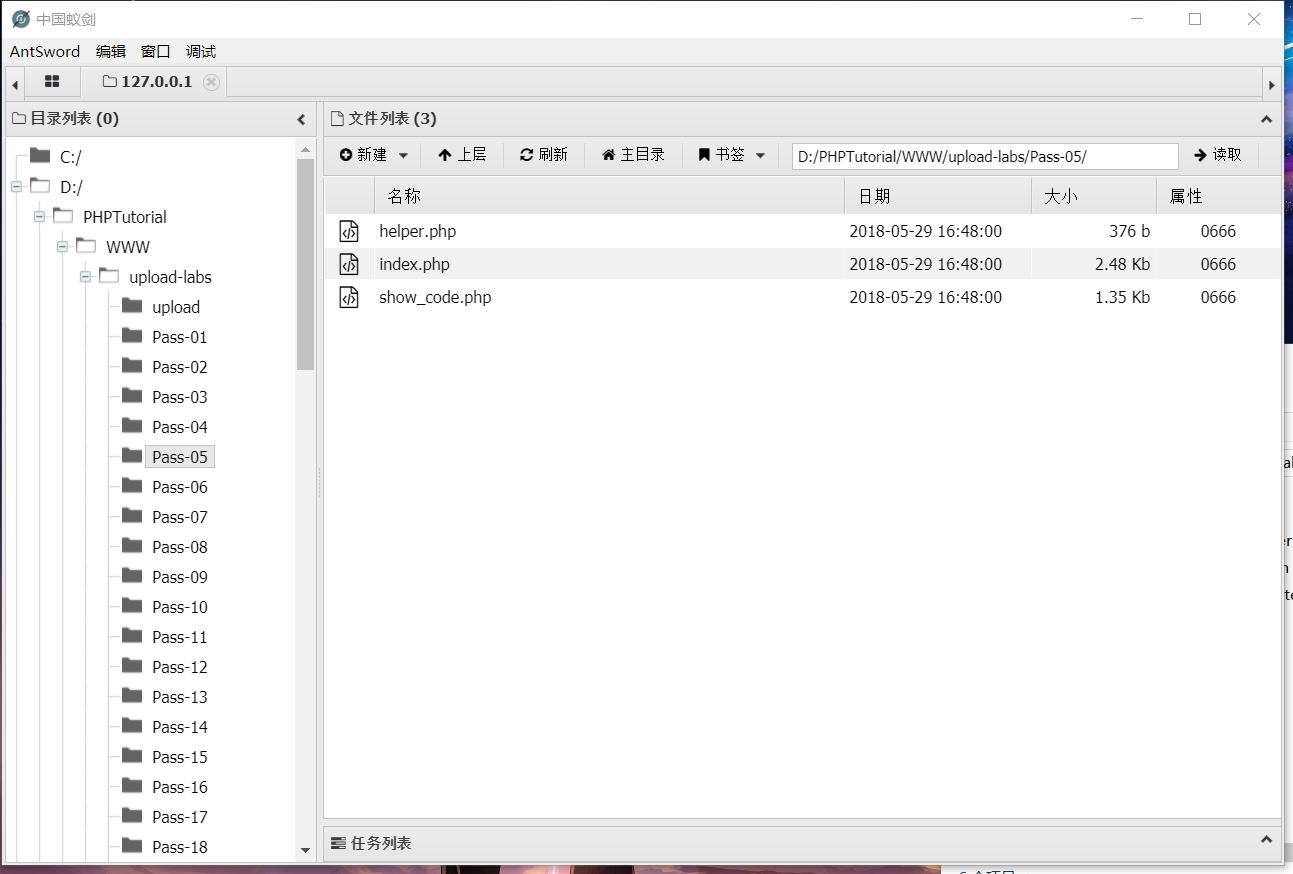Click the Pass-01 folder icon
Image resolution: width=1293 pixels, height=874 pixels.
coord(132,335)
